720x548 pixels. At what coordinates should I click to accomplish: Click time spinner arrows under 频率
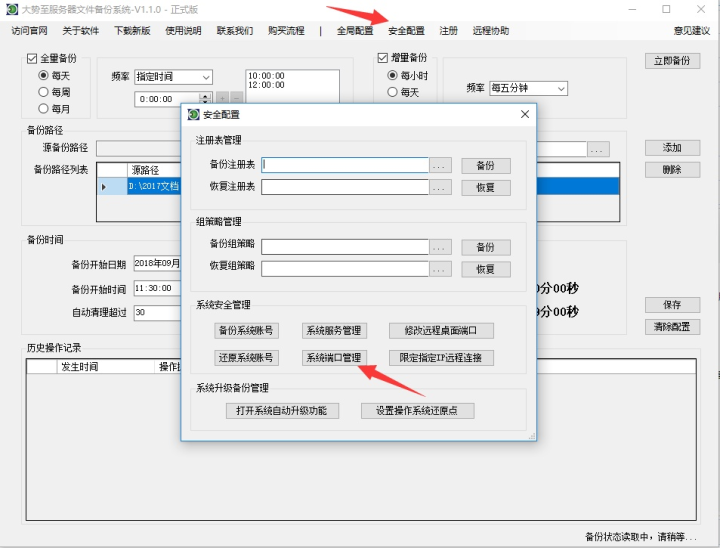click(x=205, y=99)
